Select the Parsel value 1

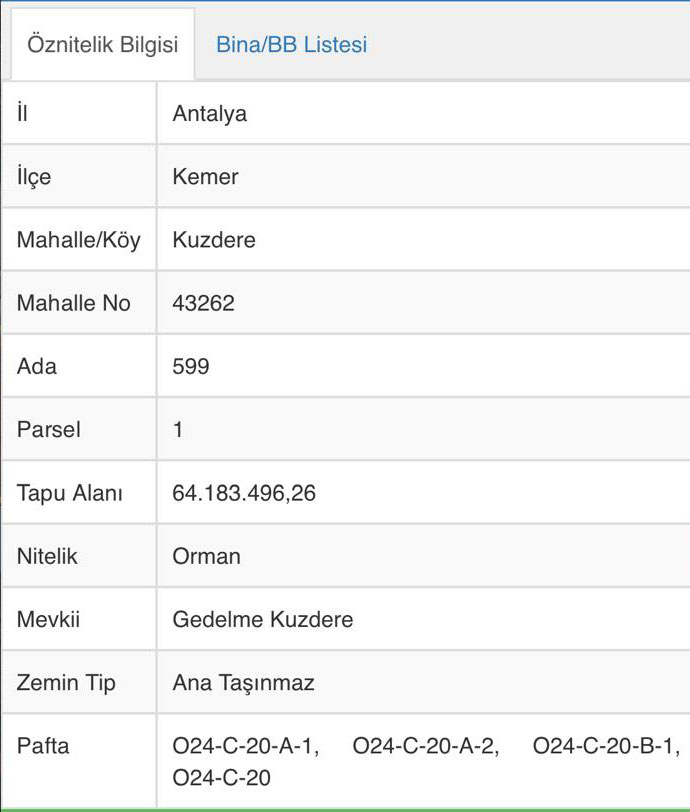178,430
